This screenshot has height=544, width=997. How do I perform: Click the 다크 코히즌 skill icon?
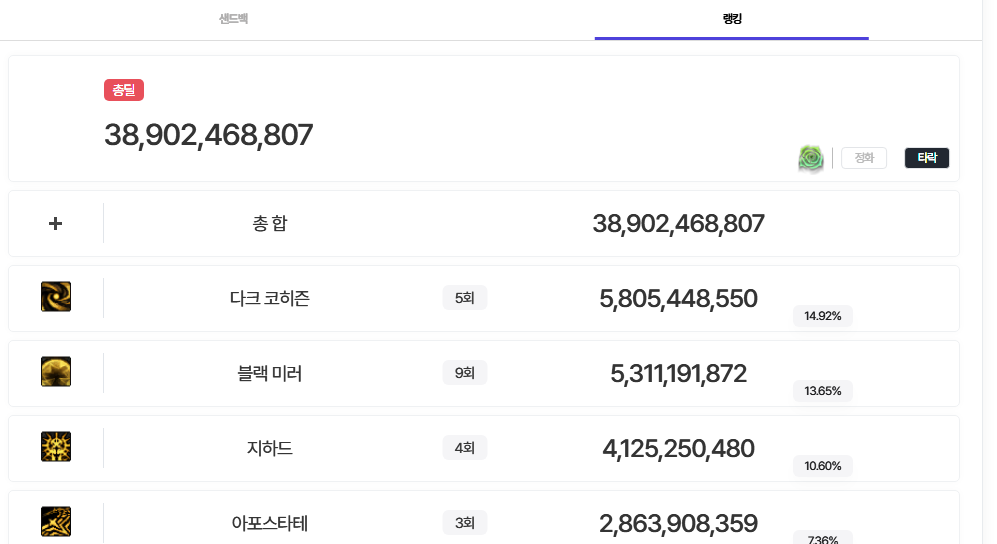[56, 297]
